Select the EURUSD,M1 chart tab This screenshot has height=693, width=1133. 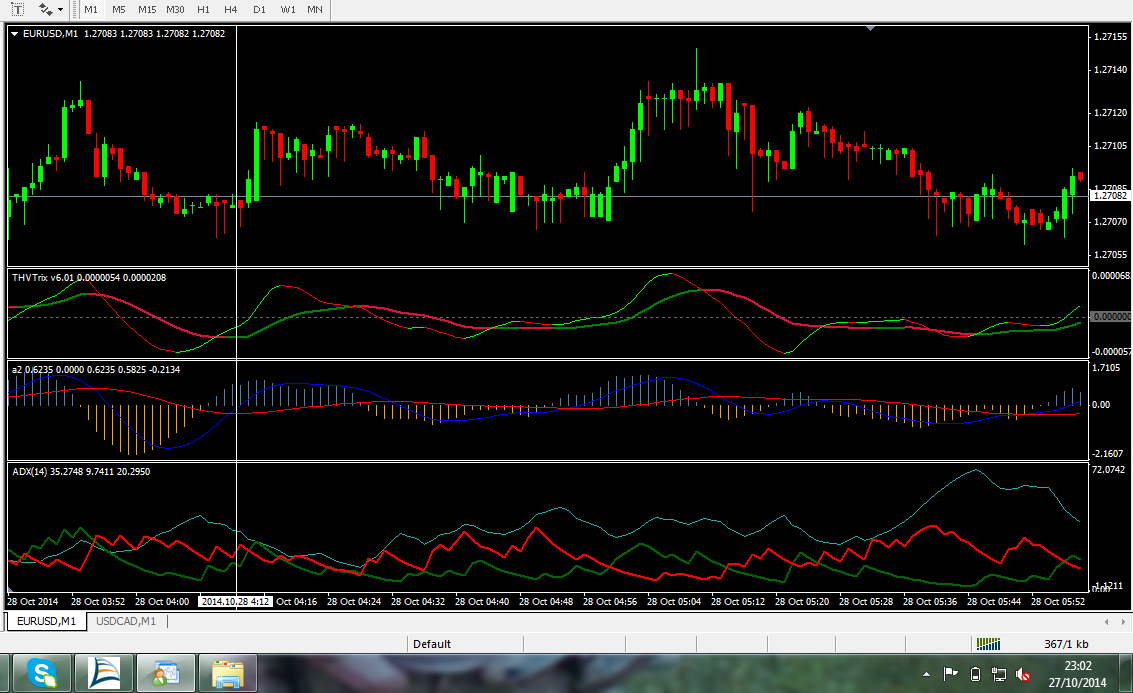pyautogui.click(x=46, y=621)
